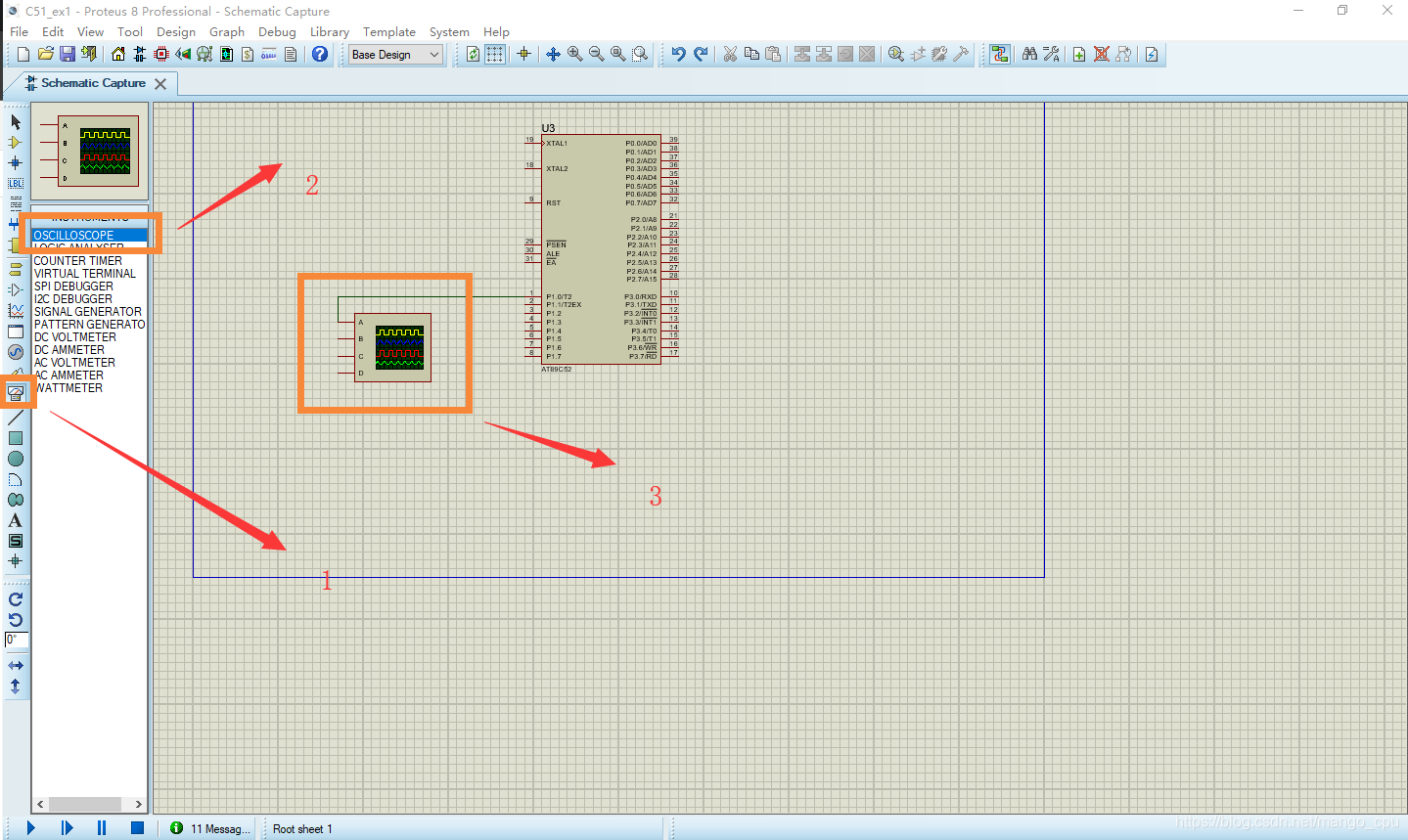
Task: Open the Design menu
Action: [x=176, y=31]
